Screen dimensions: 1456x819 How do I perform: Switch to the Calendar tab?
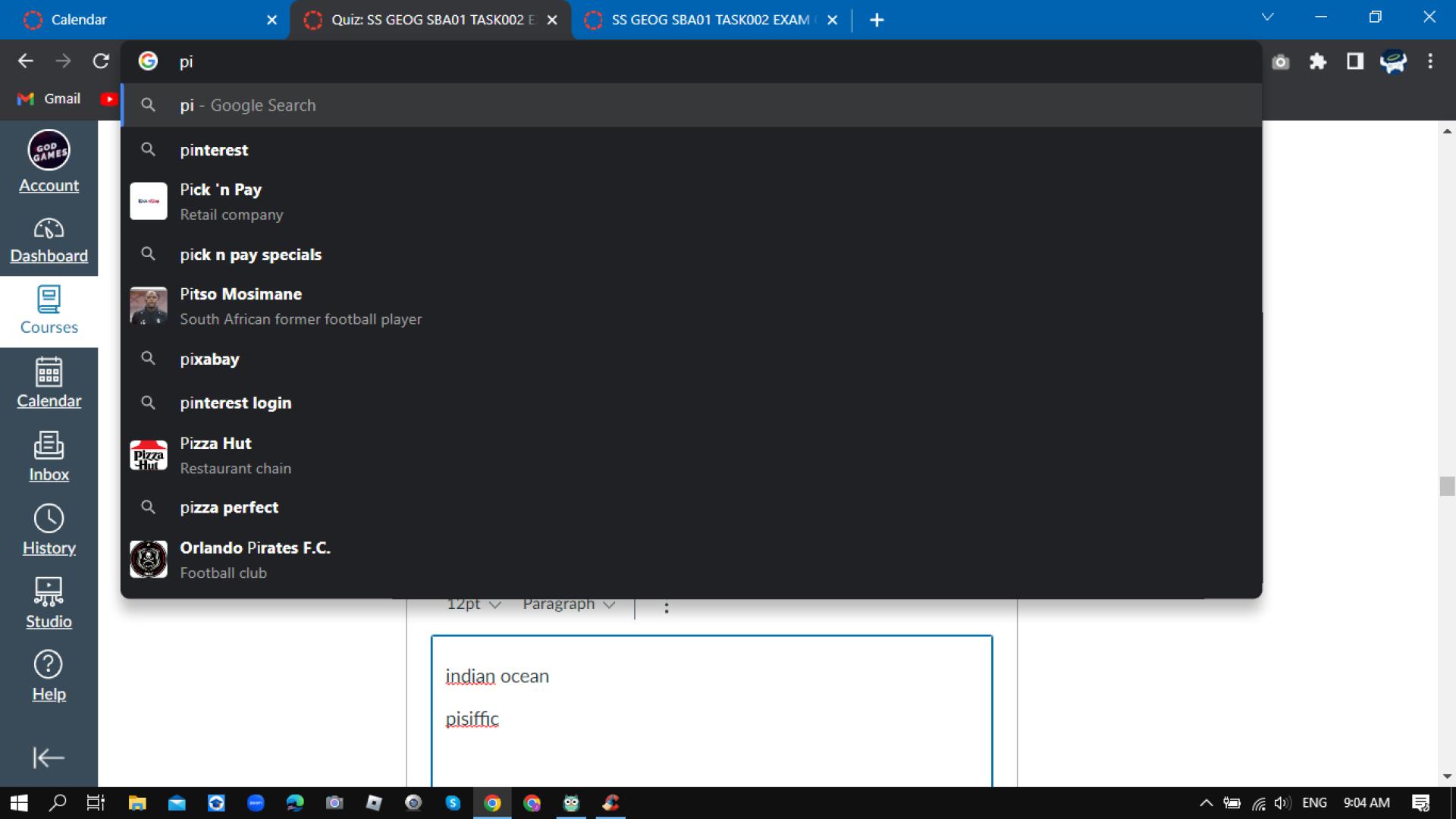pos(144,20)
